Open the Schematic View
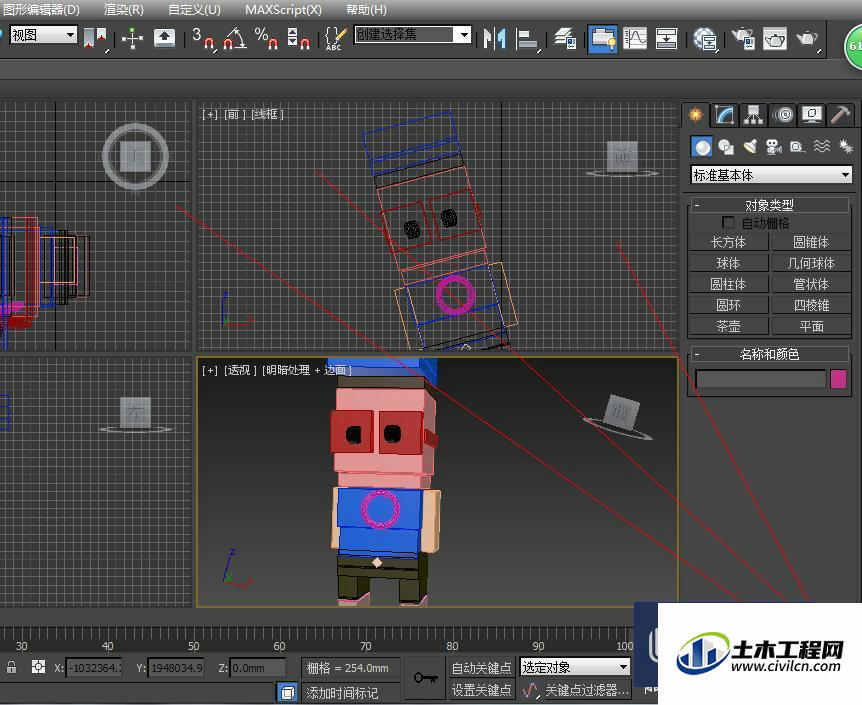 666,39
